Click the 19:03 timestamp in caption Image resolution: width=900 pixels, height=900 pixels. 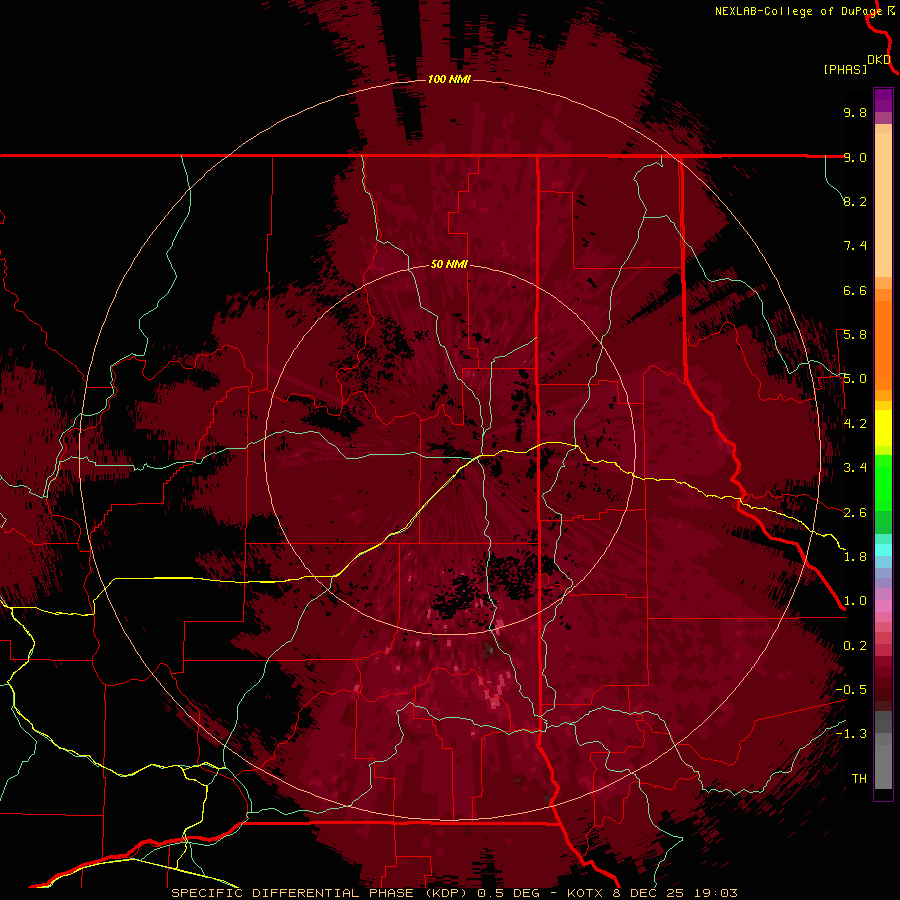coord(717,893)
